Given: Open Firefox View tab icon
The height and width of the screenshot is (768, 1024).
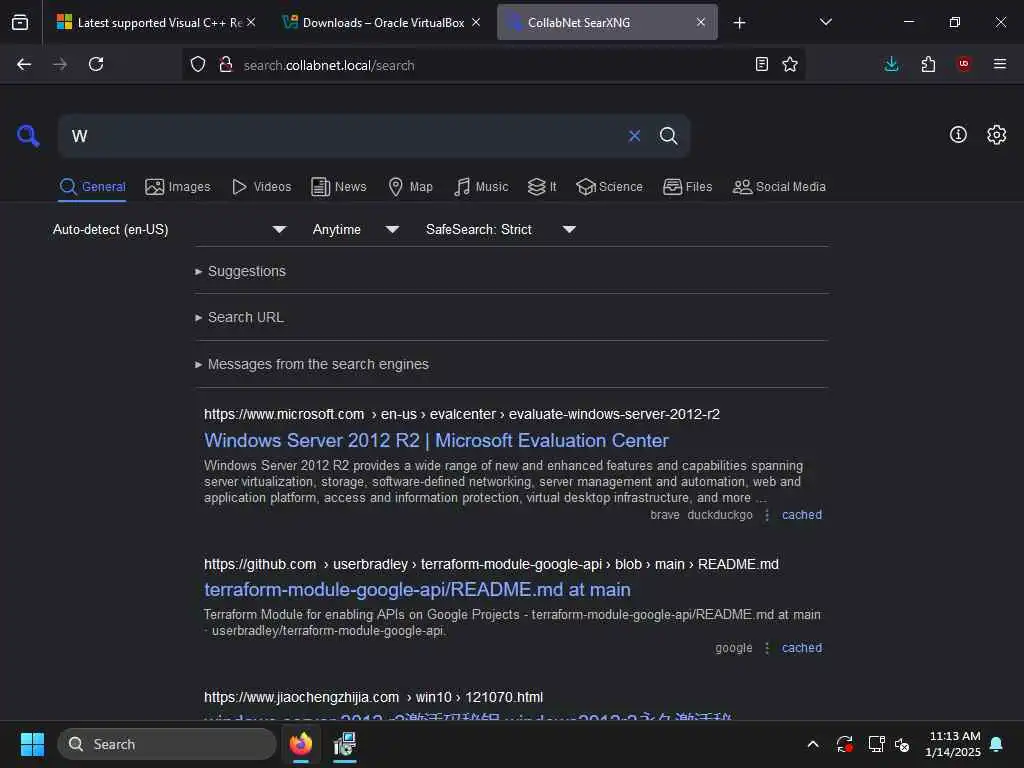Looking at the screenshot, I should point(20,22).
